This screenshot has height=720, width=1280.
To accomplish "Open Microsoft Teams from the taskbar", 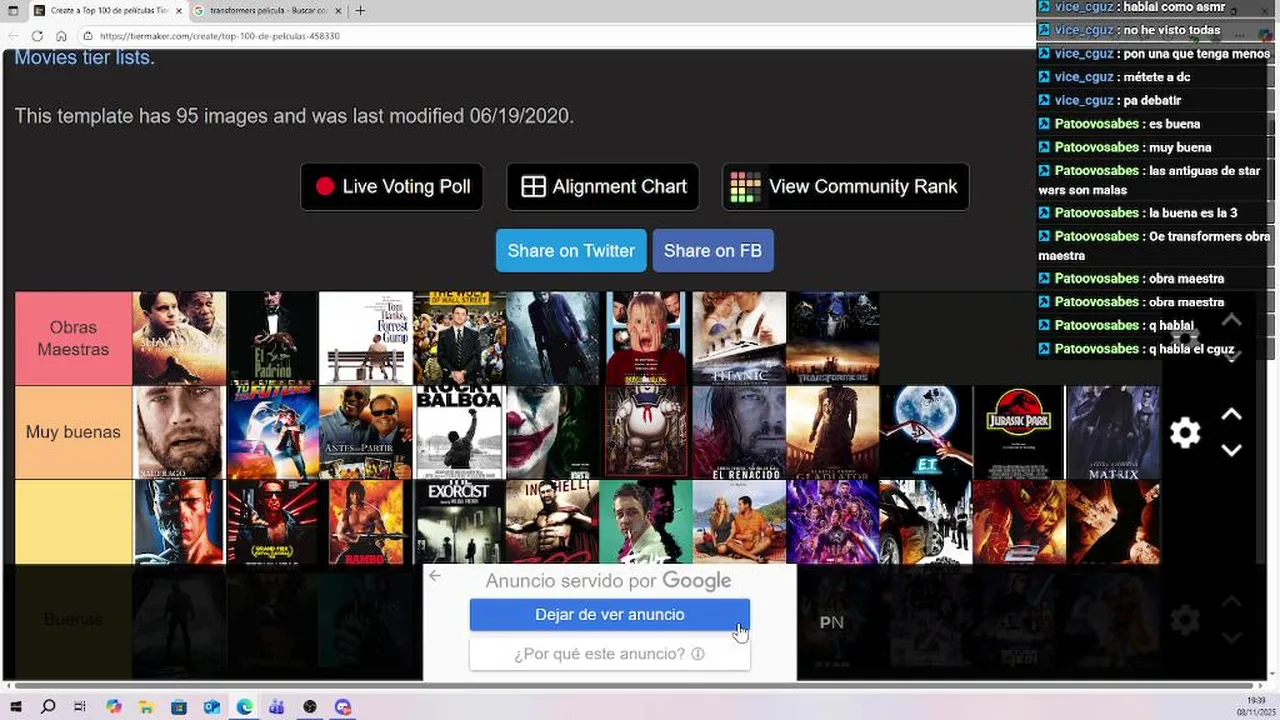I will click(x=277, y=707).
